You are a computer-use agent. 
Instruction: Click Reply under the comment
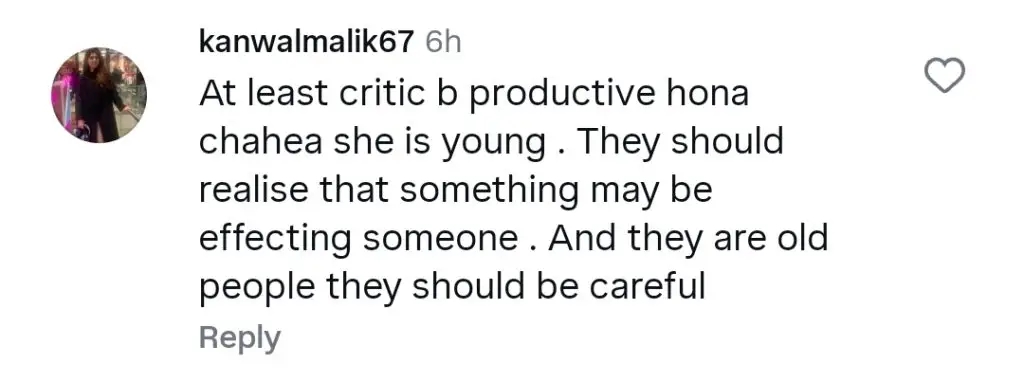pyautogui.click(x=240, y=338)
